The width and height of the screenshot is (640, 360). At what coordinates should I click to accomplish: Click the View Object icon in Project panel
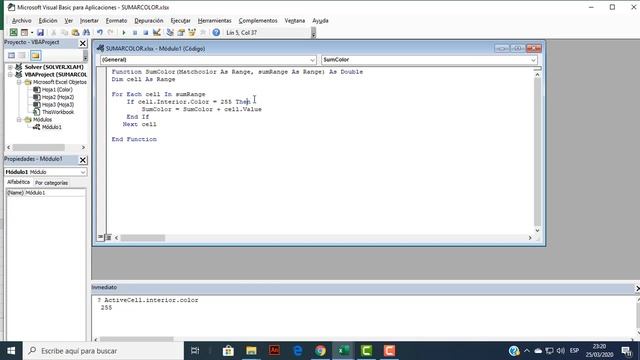click(22, 56)
